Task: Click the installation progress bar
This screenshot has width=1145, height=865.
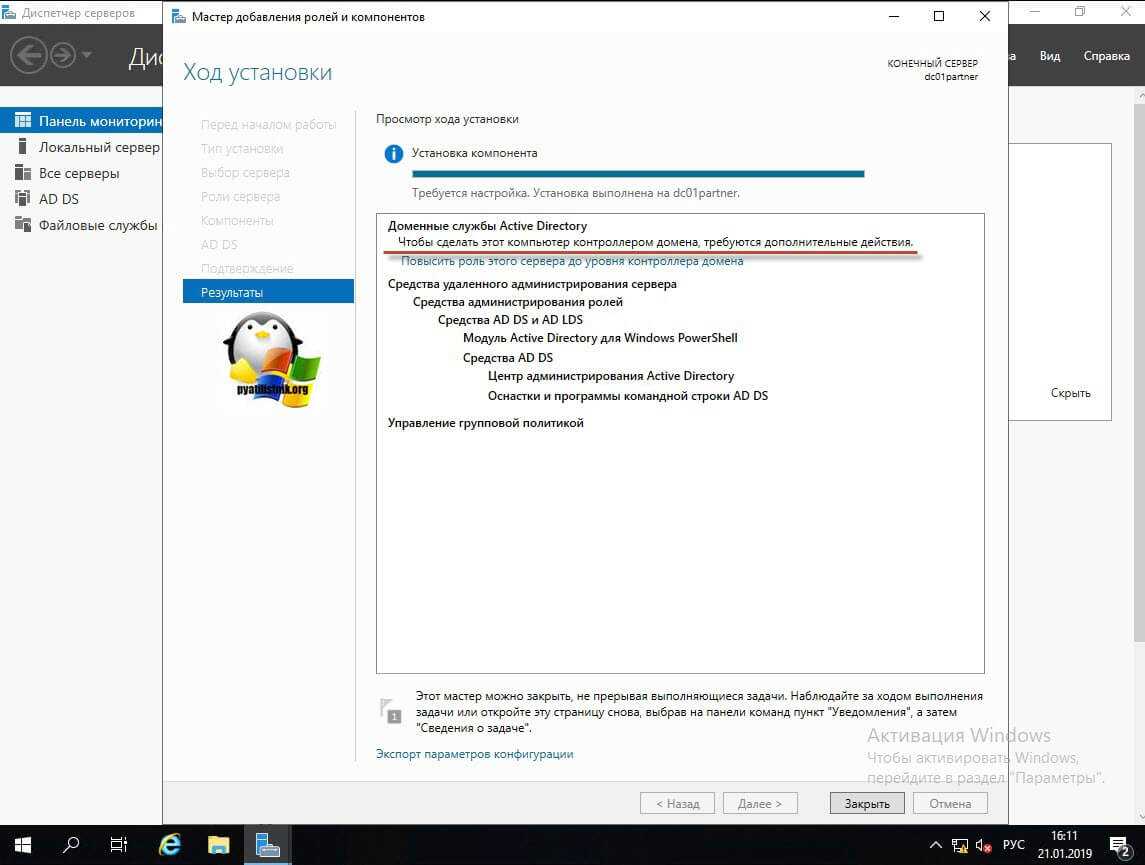Action: (638, 174)
